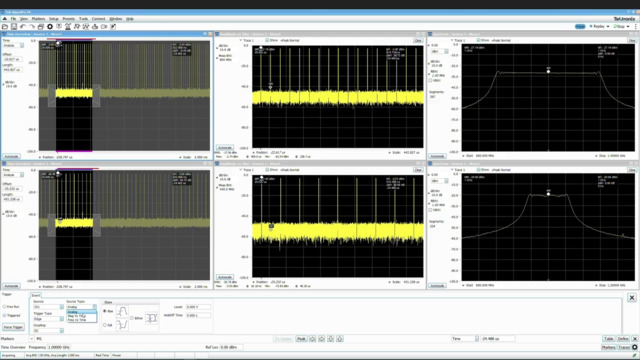Open the View menu

pyautogui.click(x=24, y=19)
